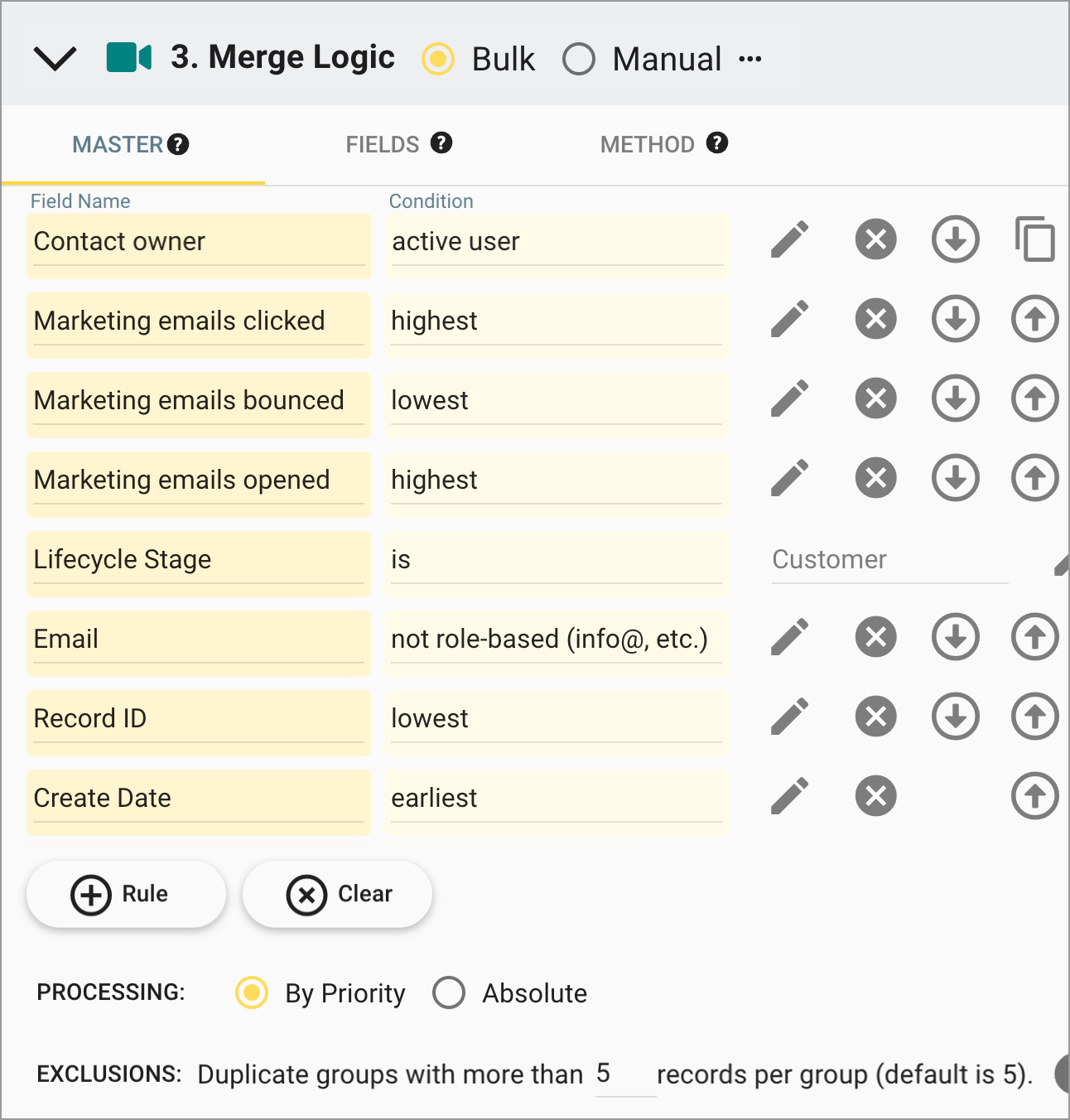Switch processing to Absolute
1070x1120 pixels.
click(449, 992)
